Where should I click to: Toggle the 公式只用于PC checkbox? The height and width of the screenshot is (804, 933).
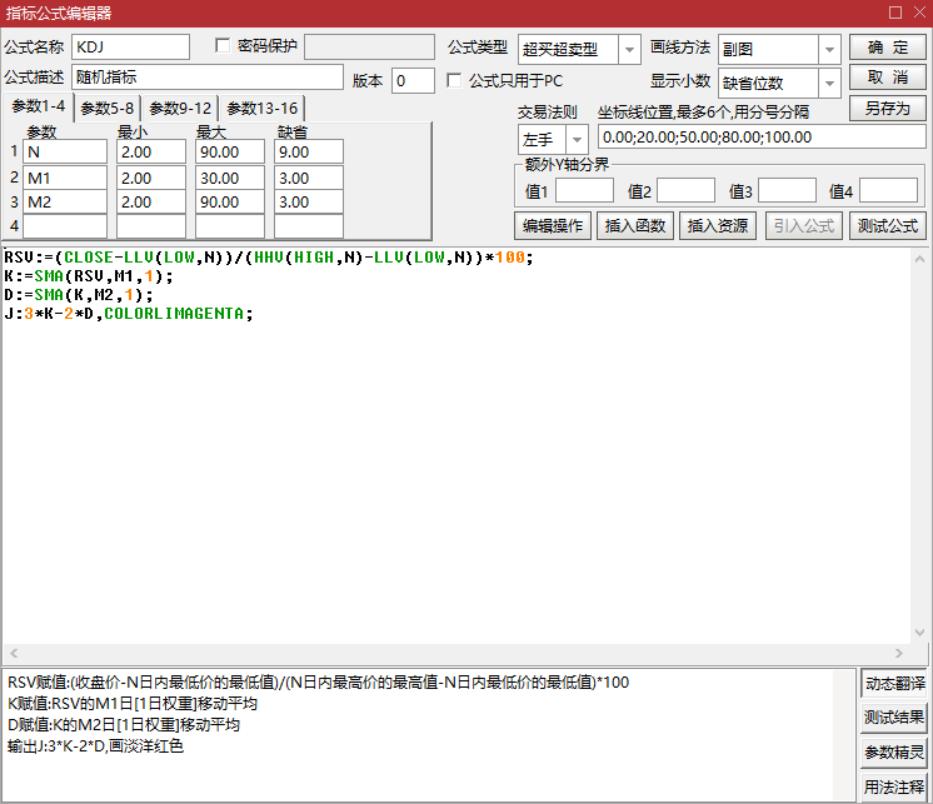point(455,81)
